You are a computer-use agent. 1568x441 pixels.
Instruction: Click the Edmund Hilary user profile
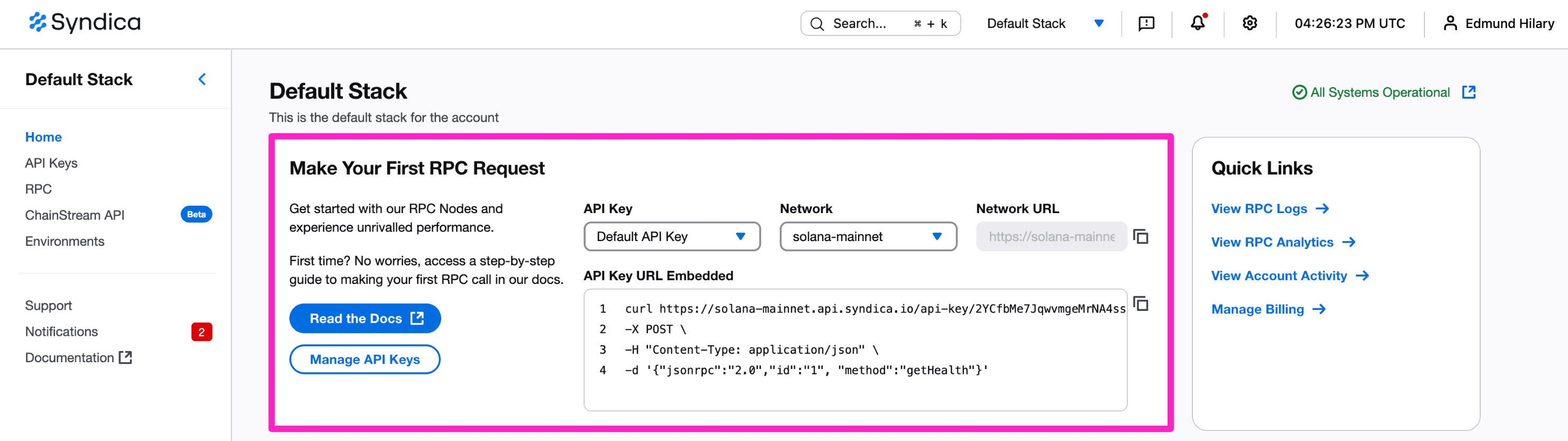point(1498,23)
